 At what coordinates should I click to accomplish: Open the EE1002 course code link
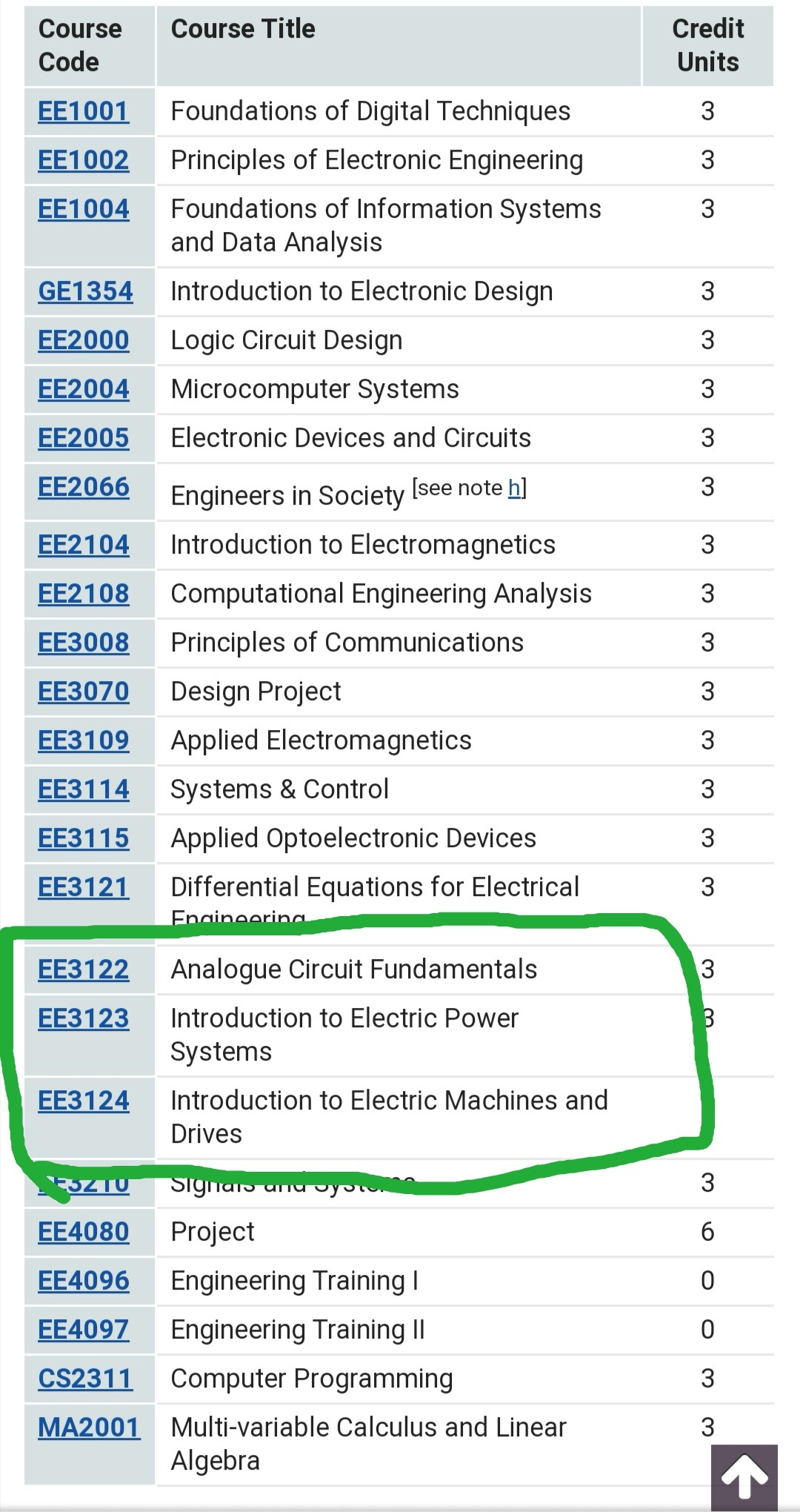click(83, 160)
